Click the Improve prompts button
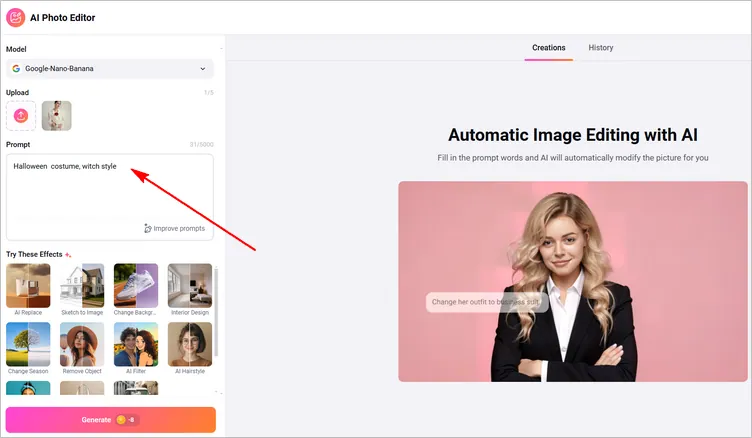 coord(174,228)
